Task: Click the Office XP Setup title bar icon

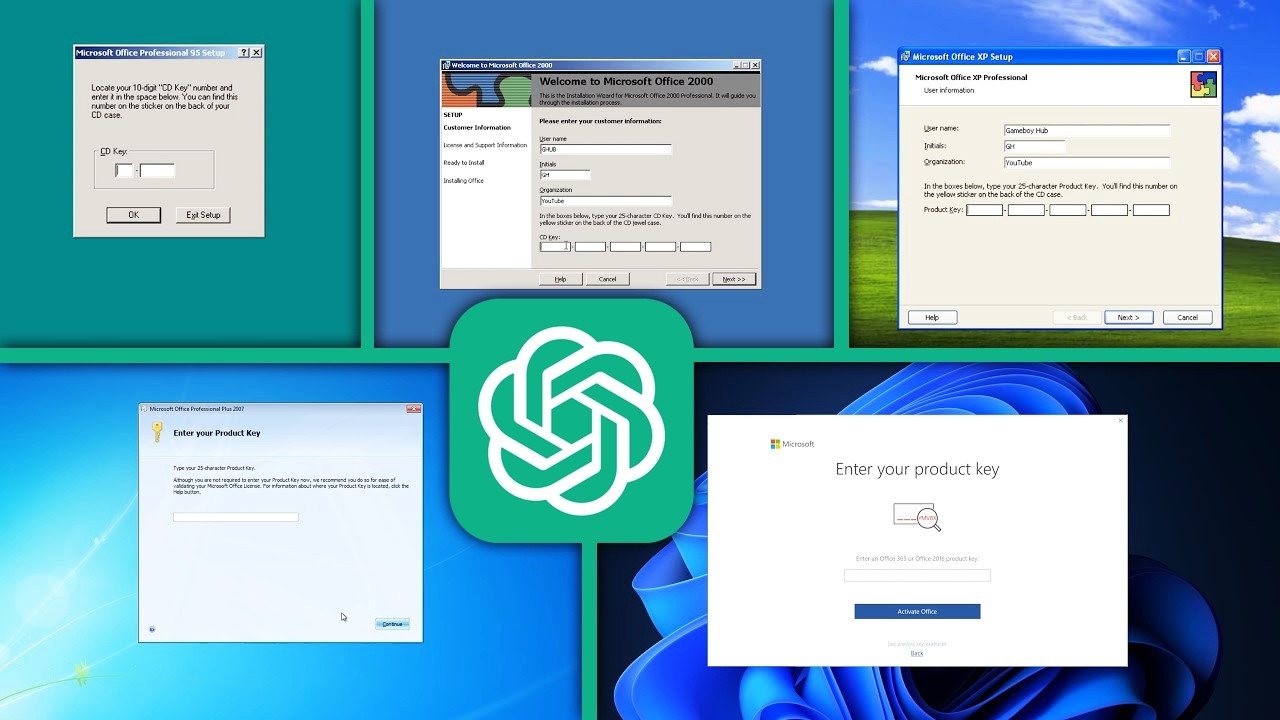Action: (905, 57)
